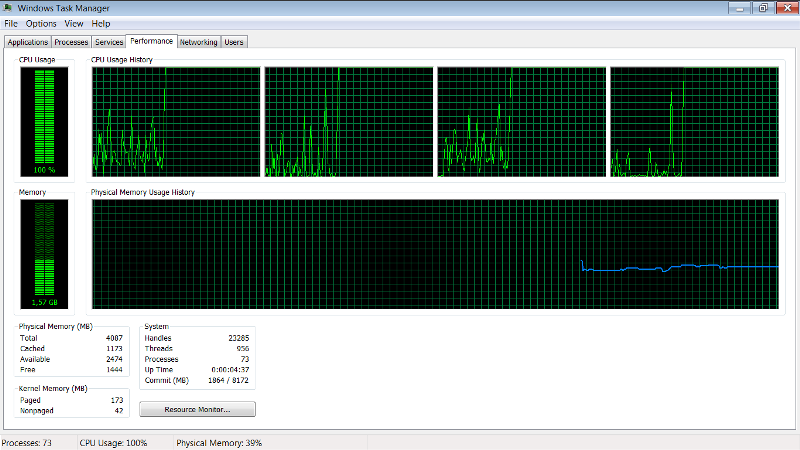Click the Commit (MB) label

click(x=166, y=380)
